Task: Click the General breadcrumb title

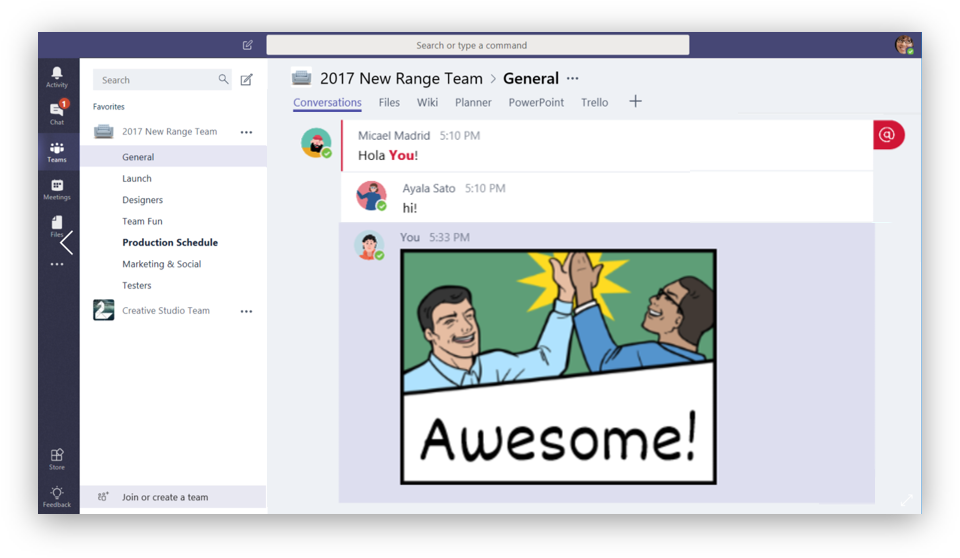Action: (531, 78)
